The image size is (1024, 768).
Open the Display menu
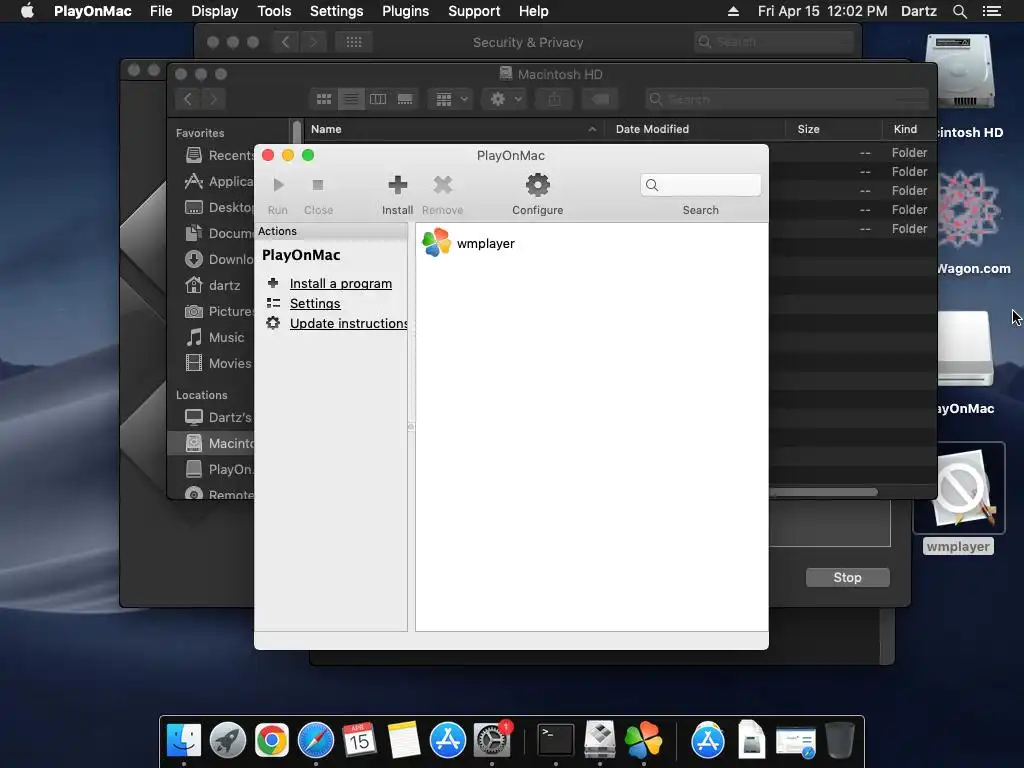(214, 11)
